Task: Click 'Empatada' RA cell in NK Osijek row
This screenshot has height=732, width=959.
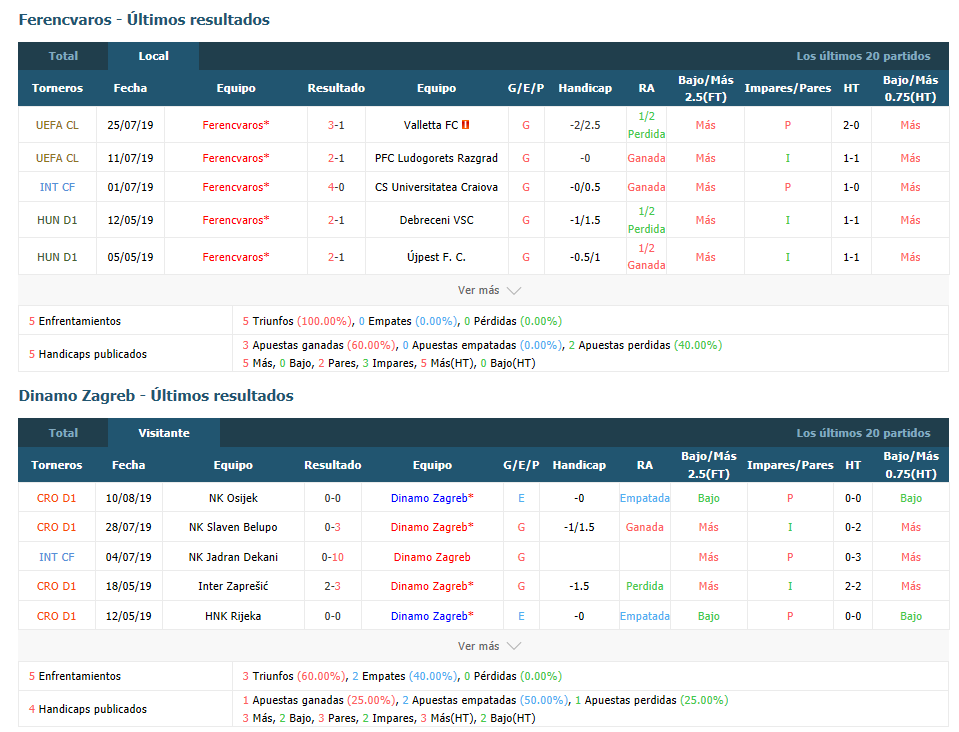Action: point(645,498)
